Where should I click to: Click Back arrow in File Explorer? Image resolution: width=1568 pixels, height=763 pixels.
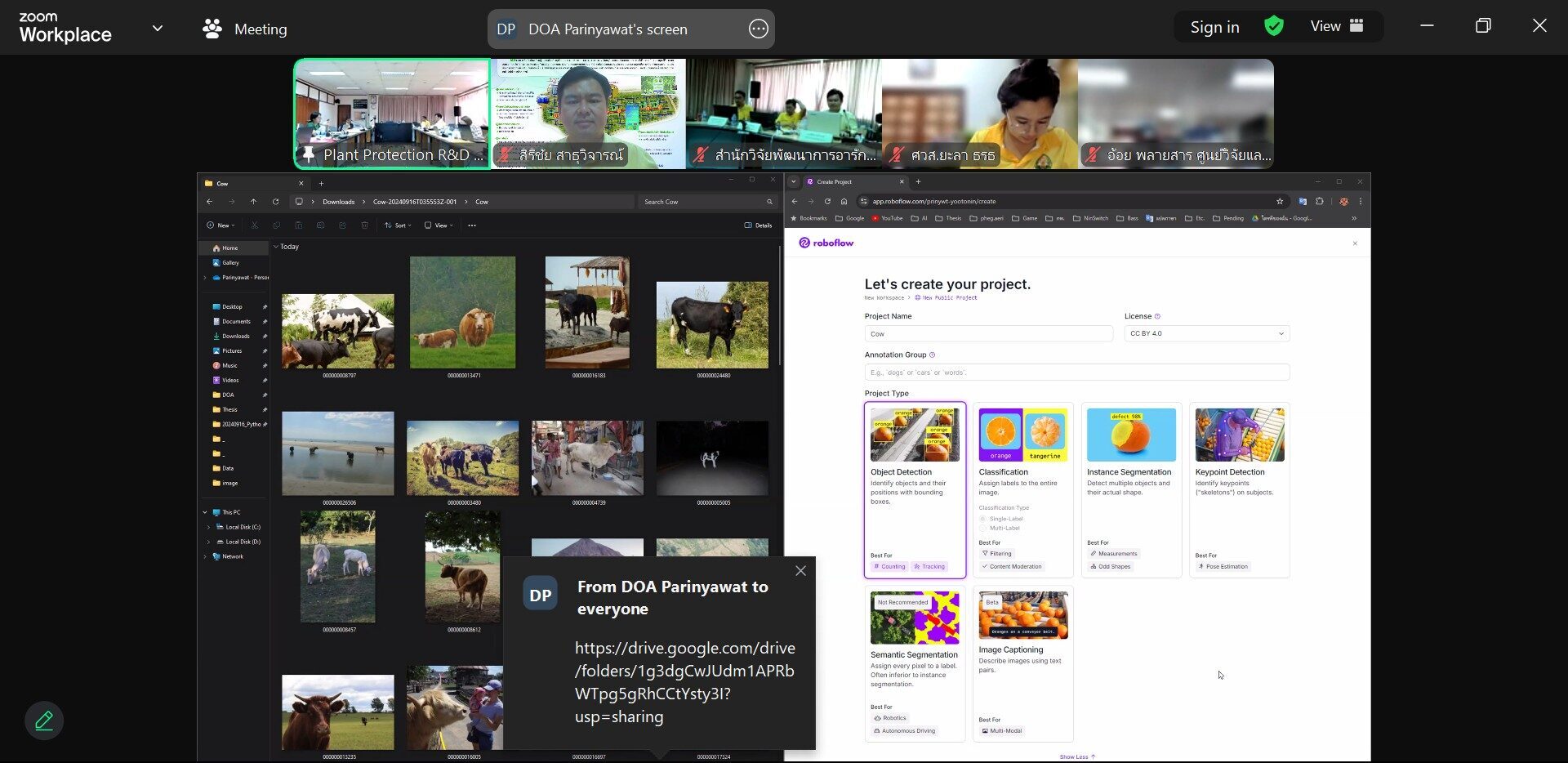click(x=210, y=202)
